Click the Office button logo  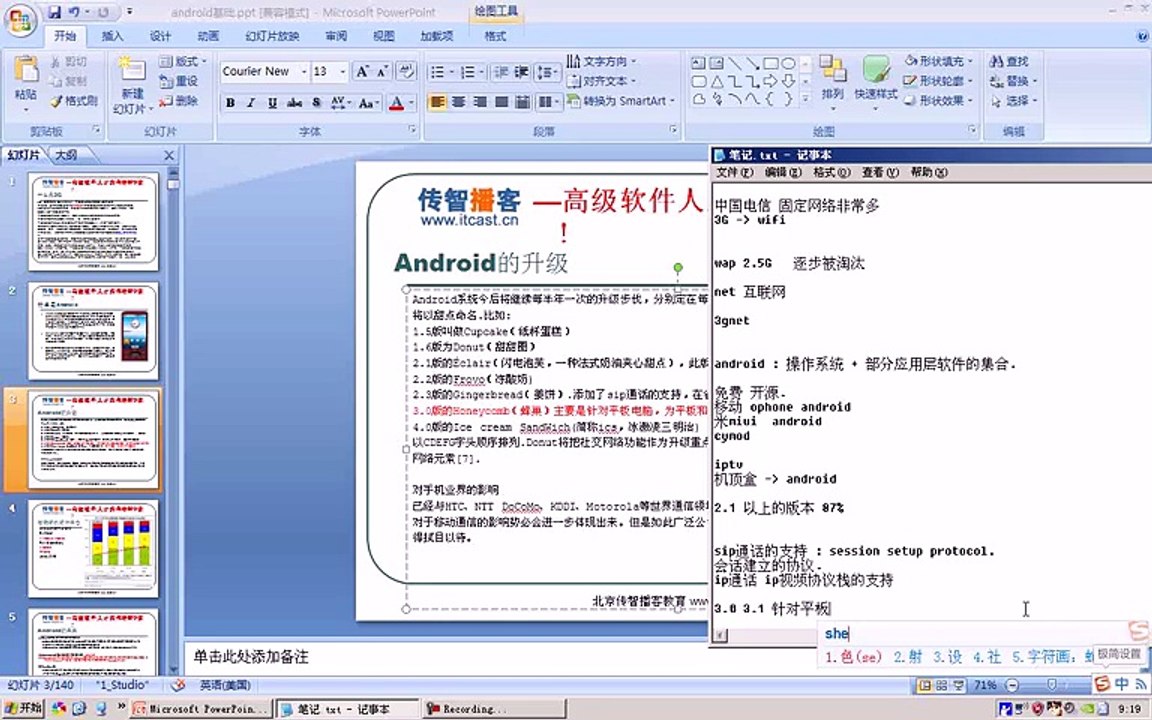point(20,20)
